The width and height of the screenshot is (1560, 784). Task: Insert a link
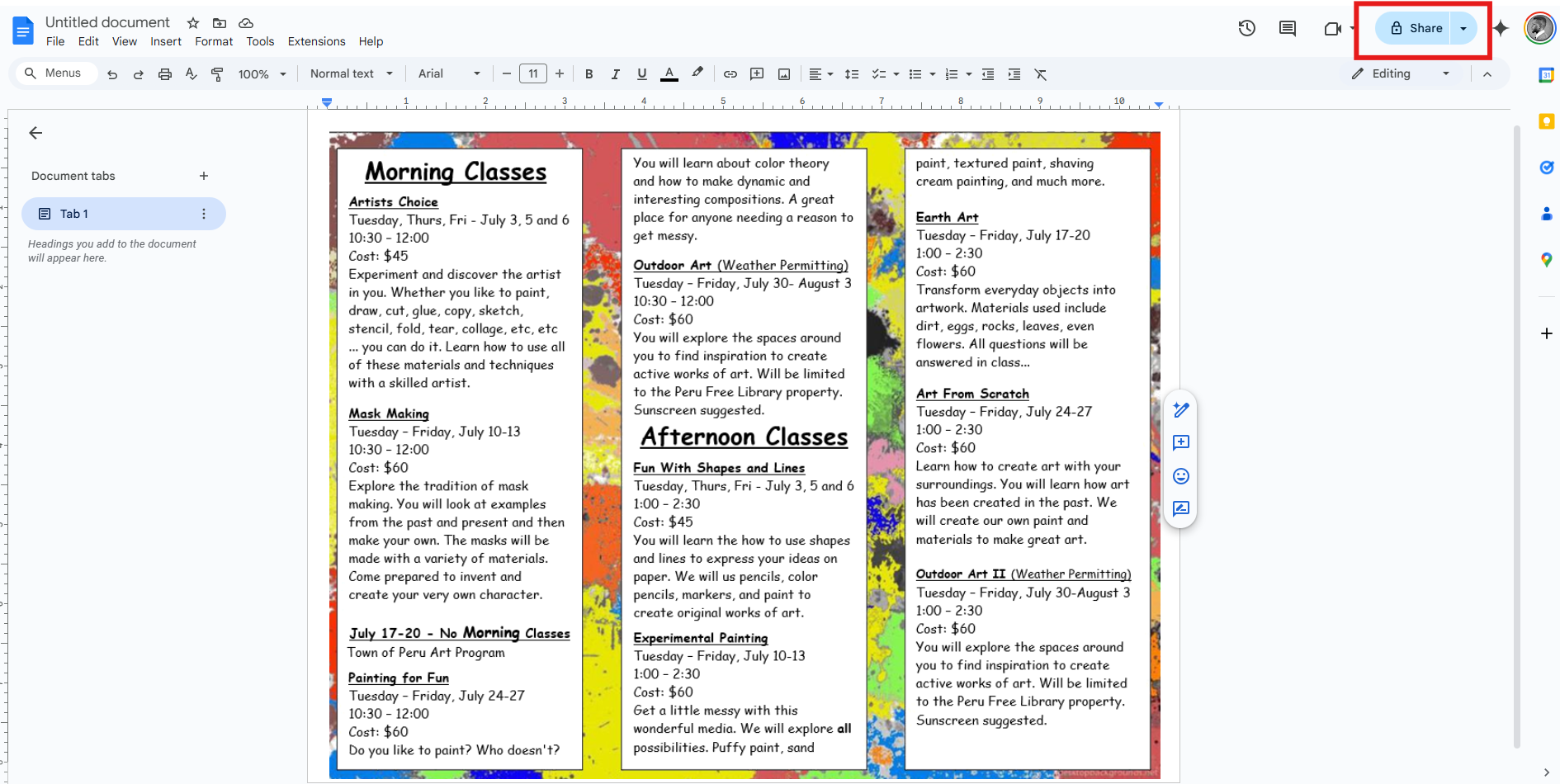click(x=730, y=73)
